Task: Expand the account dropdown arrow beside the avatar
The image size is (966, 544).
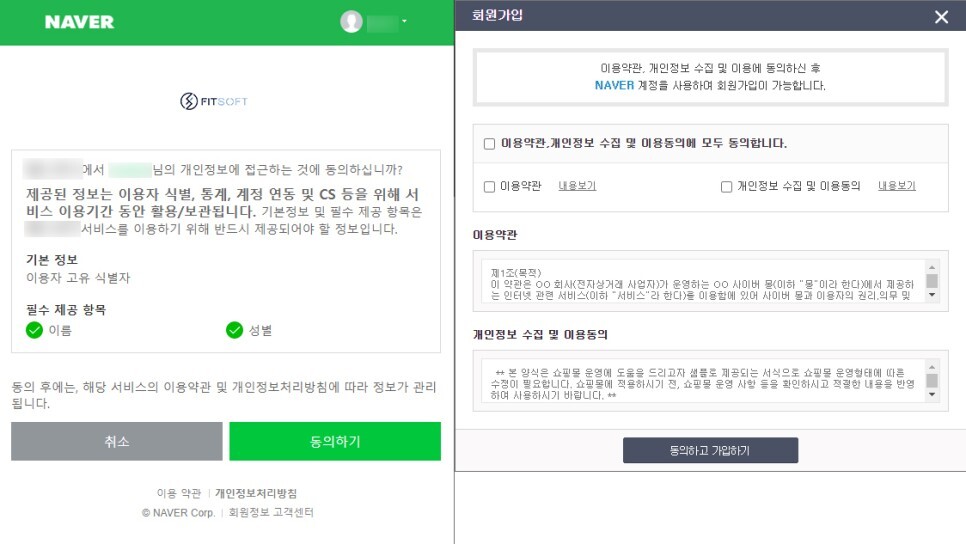Action: pos(404,22)
